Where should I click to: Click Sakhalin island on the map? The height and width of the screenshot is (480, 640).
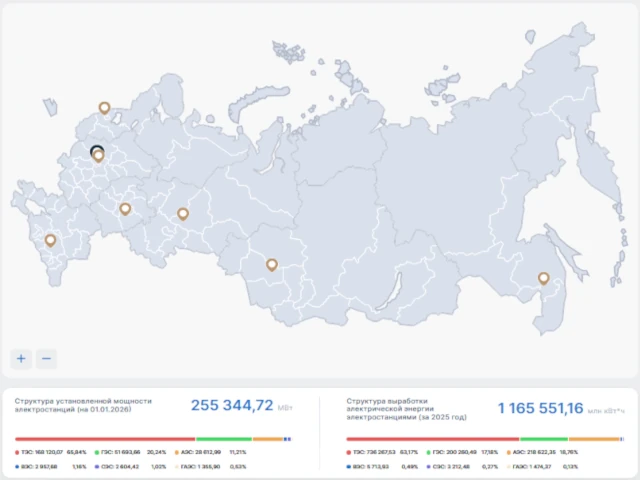pos(565,251)
